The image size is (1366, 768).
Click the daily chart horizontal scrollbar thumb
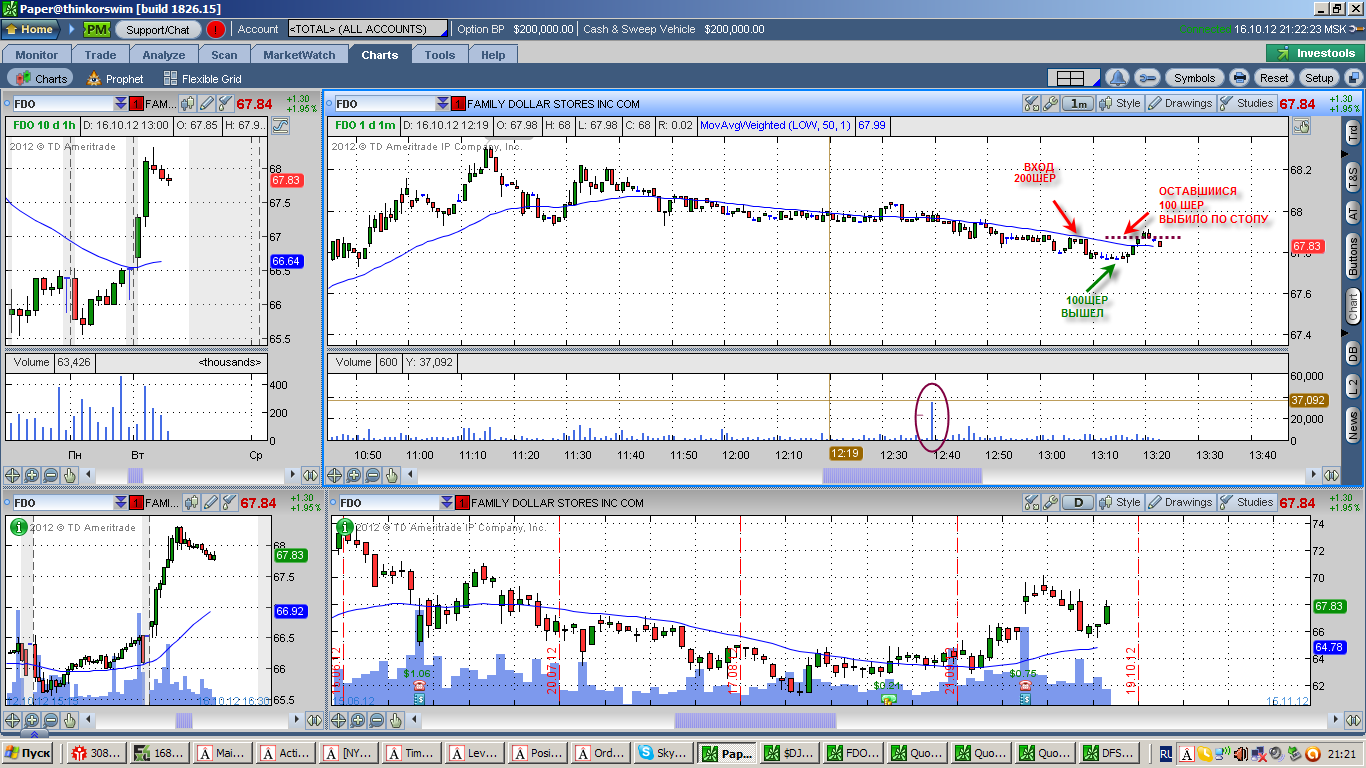[755, 720]
